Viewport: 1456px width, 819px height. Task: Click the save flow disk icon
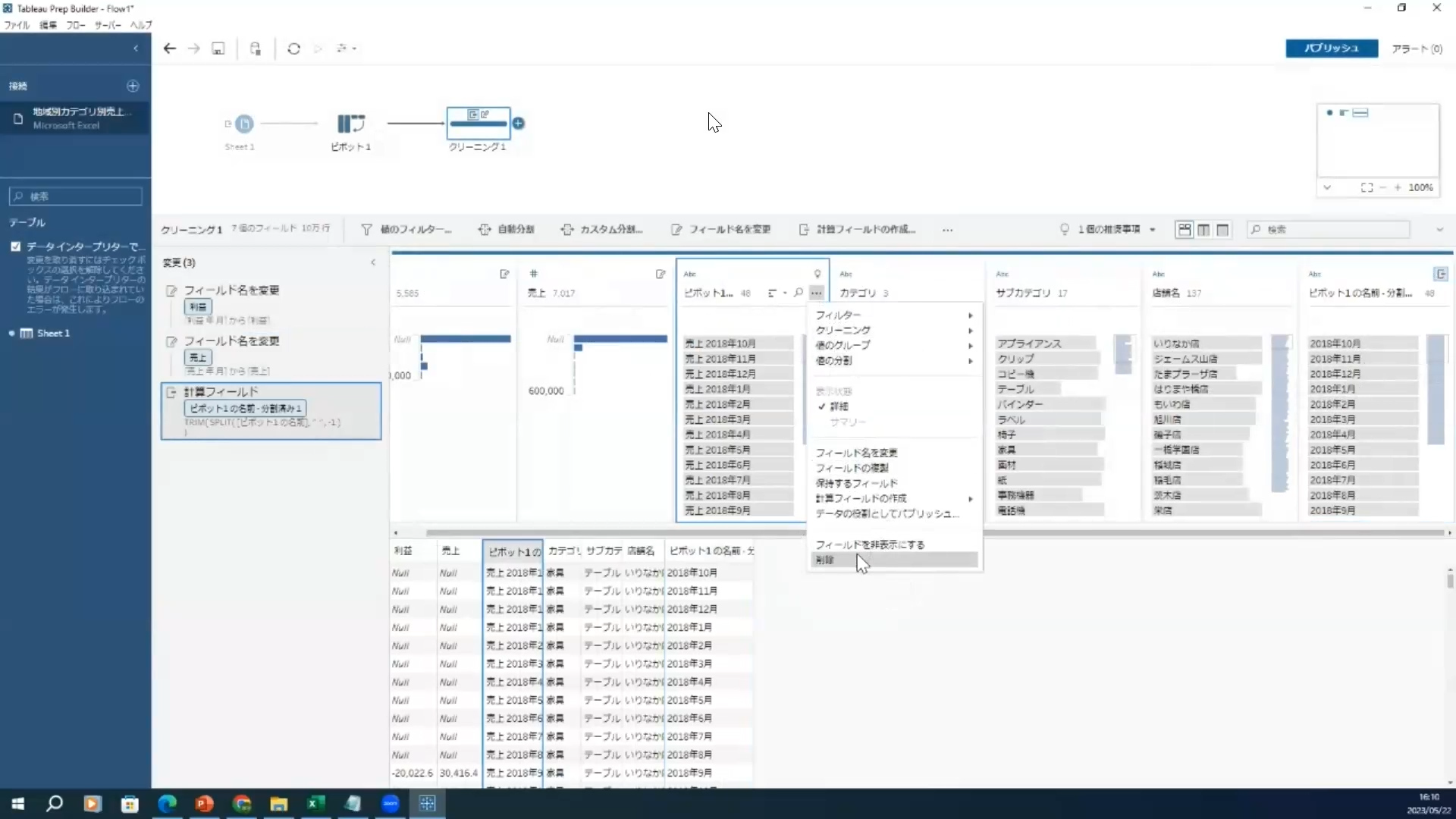(x=218, y=49)
